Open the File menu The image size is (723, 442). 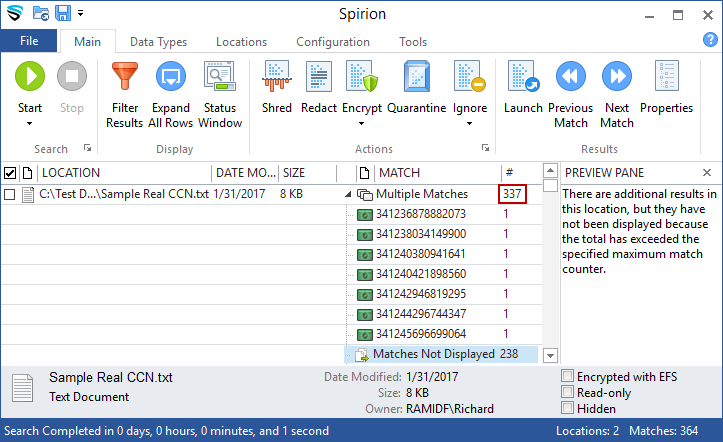click(29, 42)
